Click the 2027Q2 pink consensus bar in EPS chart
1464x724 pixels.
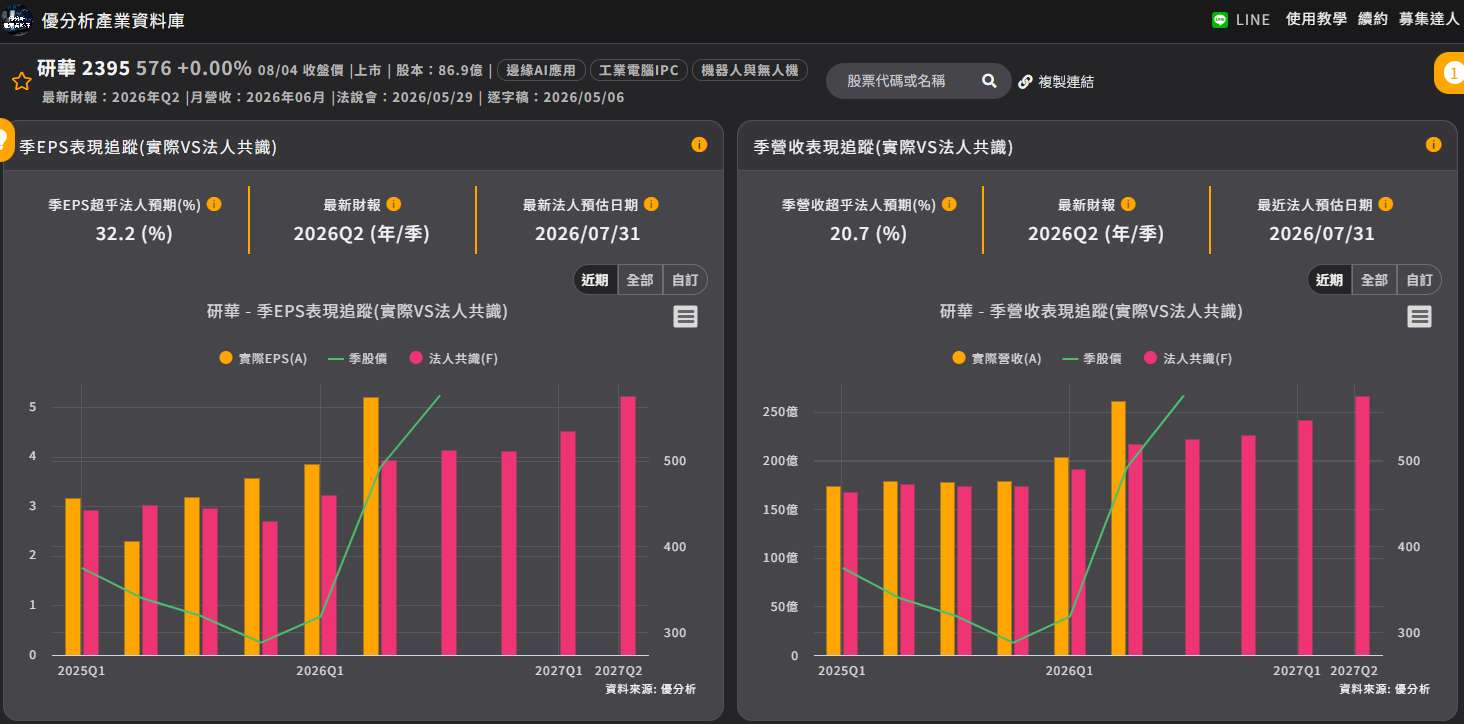(x=628, y=526)
